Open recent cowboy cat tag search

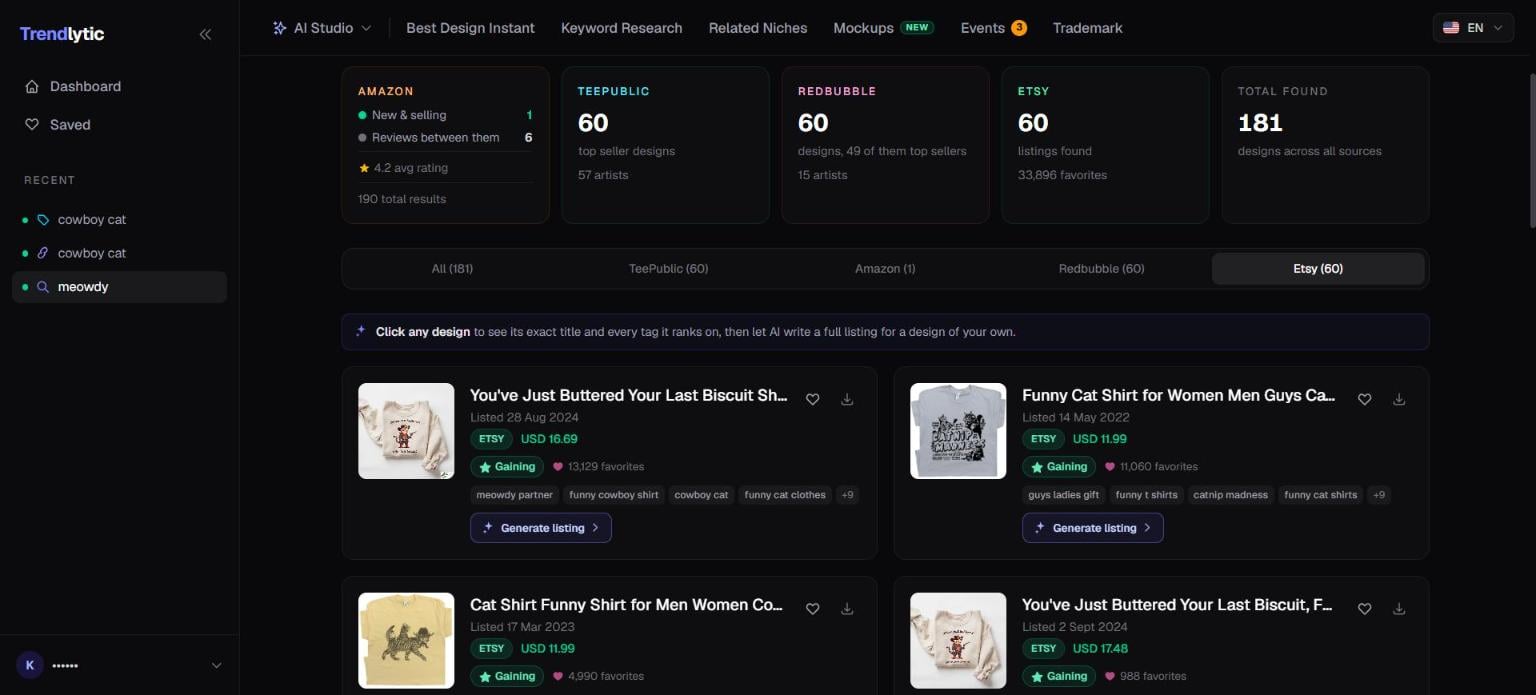click(119, 219)
